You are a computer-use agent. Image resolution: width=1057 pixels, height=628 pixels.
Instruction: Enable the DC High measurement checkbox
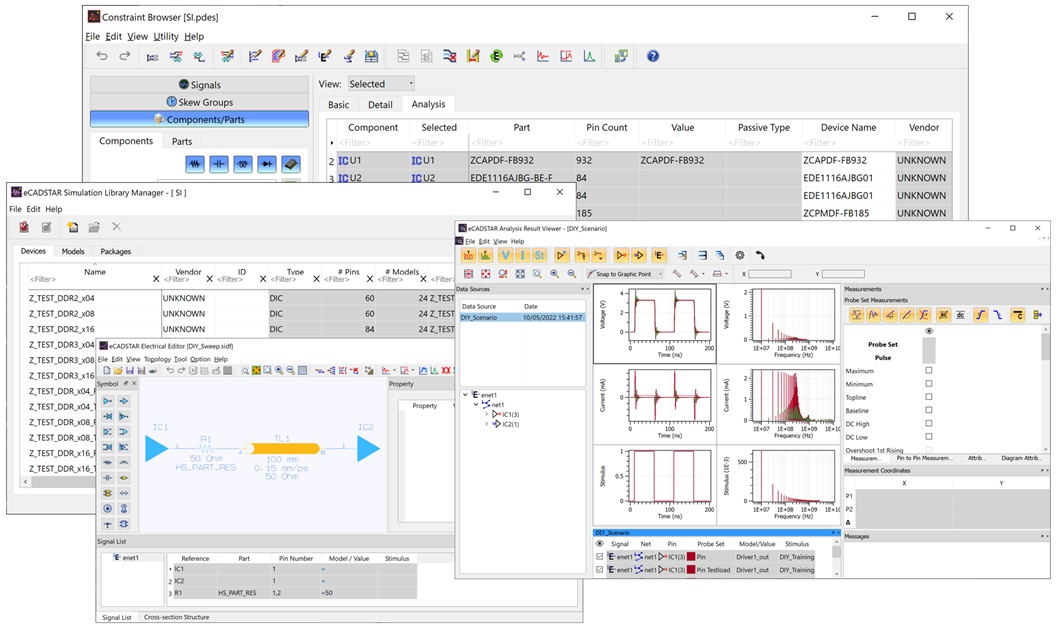929,424
